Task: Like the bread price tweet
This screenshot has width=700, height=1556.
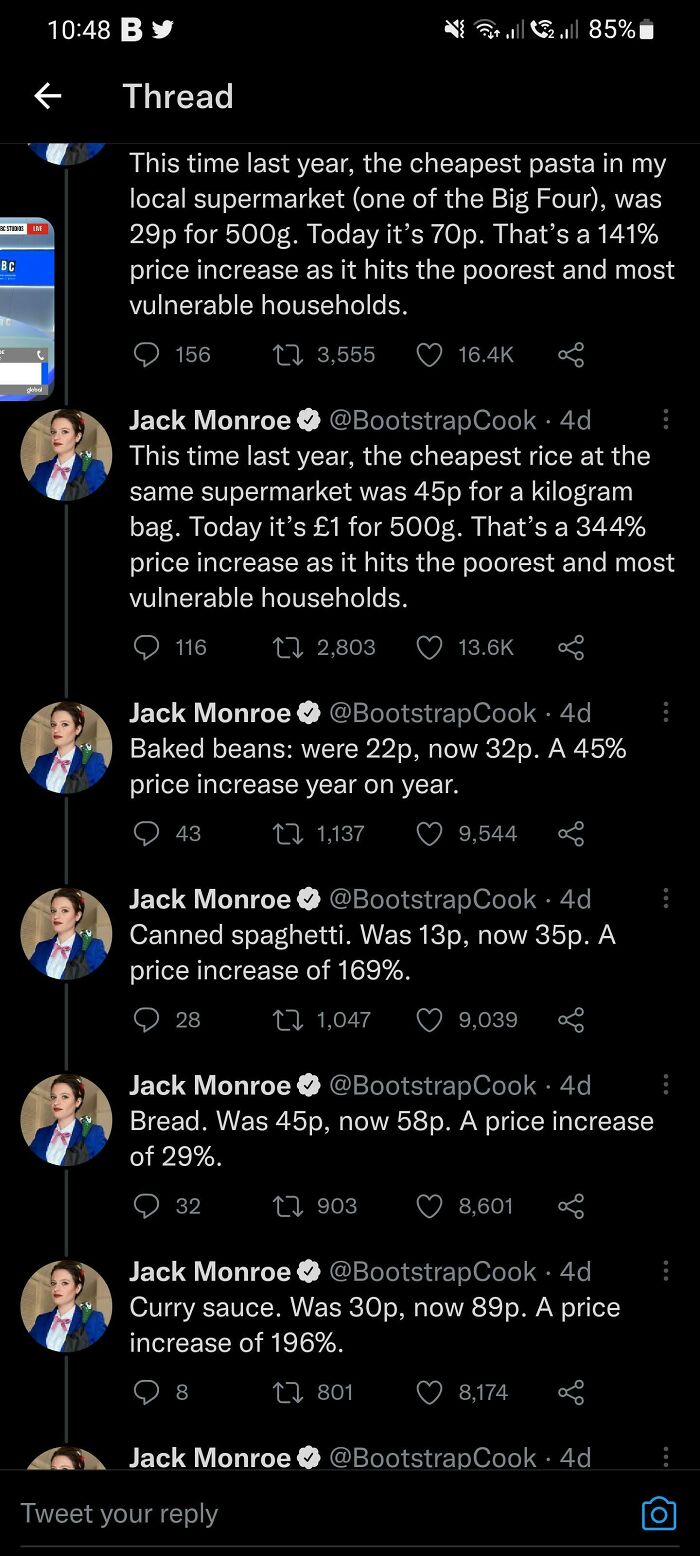Action: point(429,1206)
